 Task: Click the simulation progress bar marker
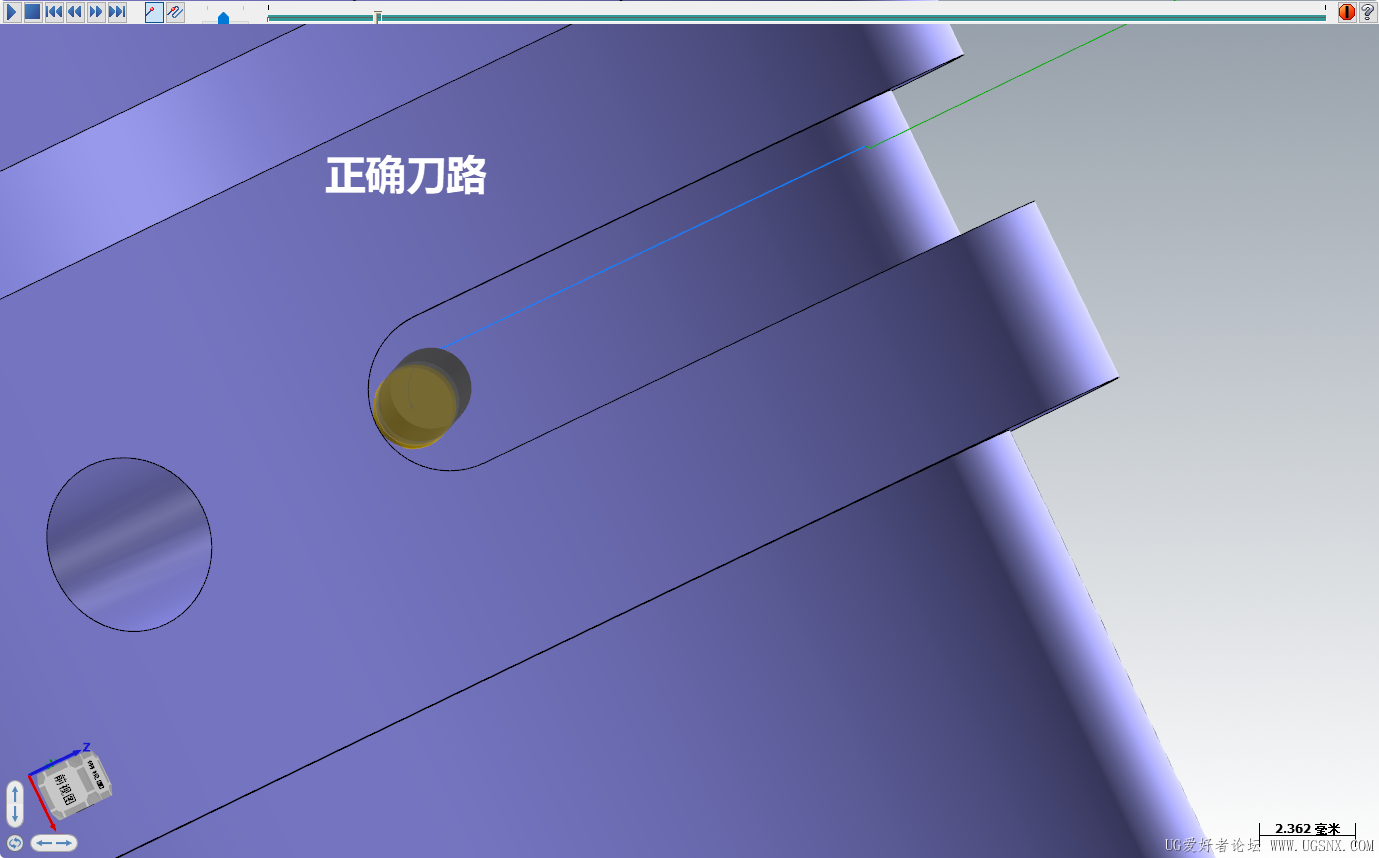(x=377, y=17)
